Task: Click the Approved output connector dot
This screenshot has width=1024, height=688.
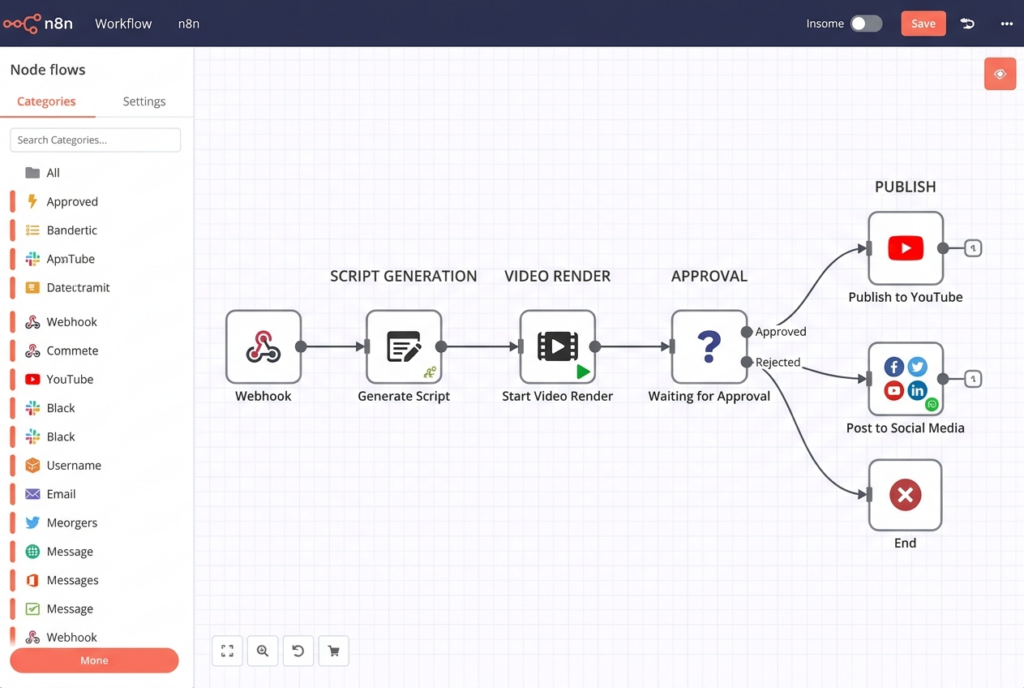Action: click(x=746, y=332)
